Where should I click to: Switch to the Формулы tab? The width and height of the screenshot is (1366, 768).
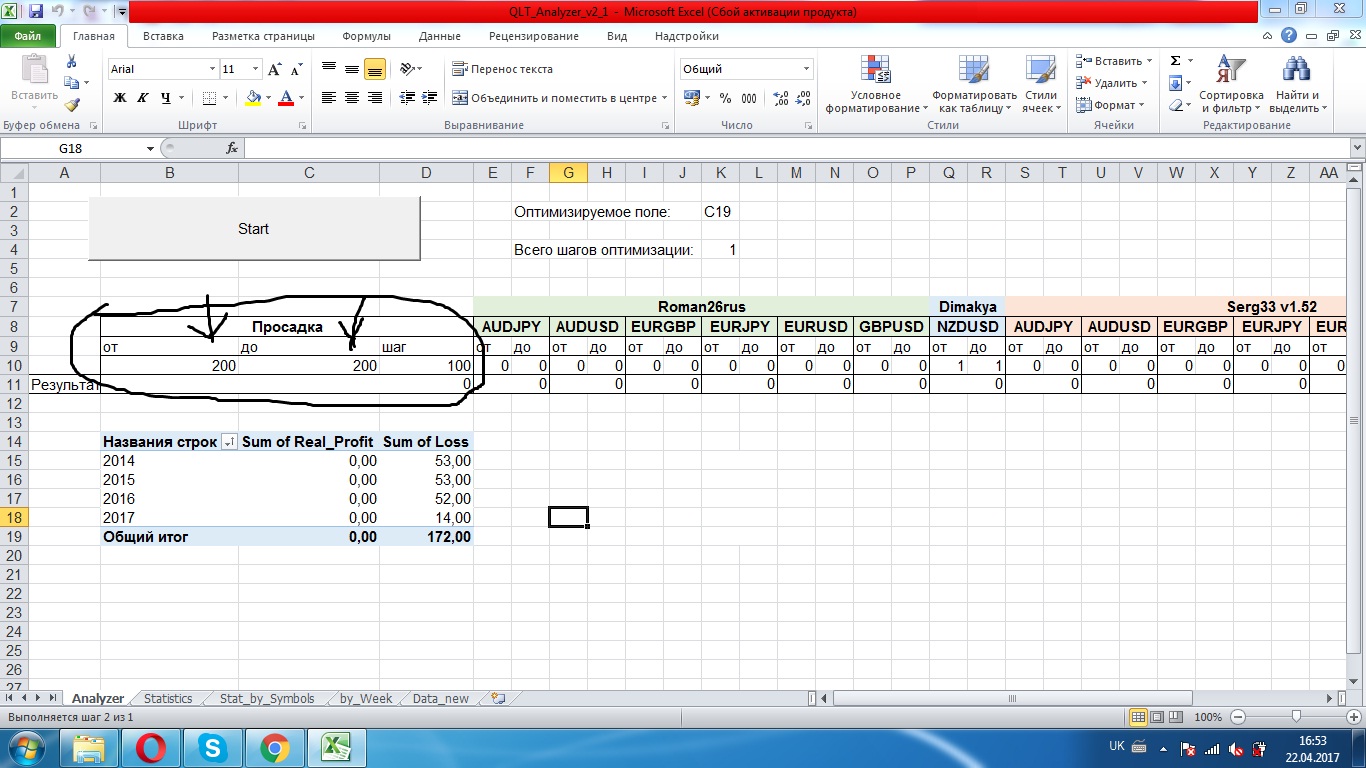click(x=366, y=36)
